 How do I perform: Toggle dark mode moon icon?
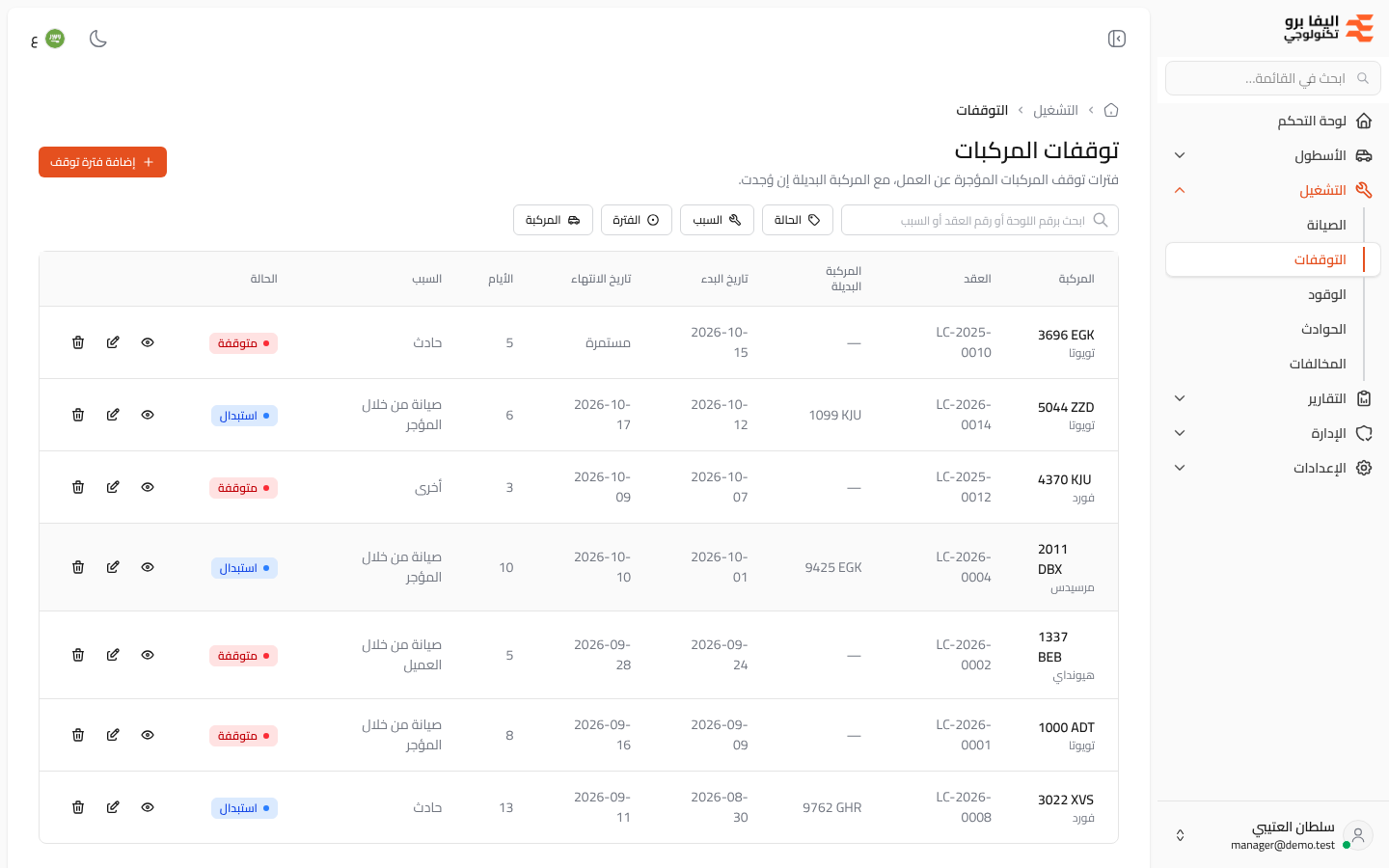[x=98, y=39]
